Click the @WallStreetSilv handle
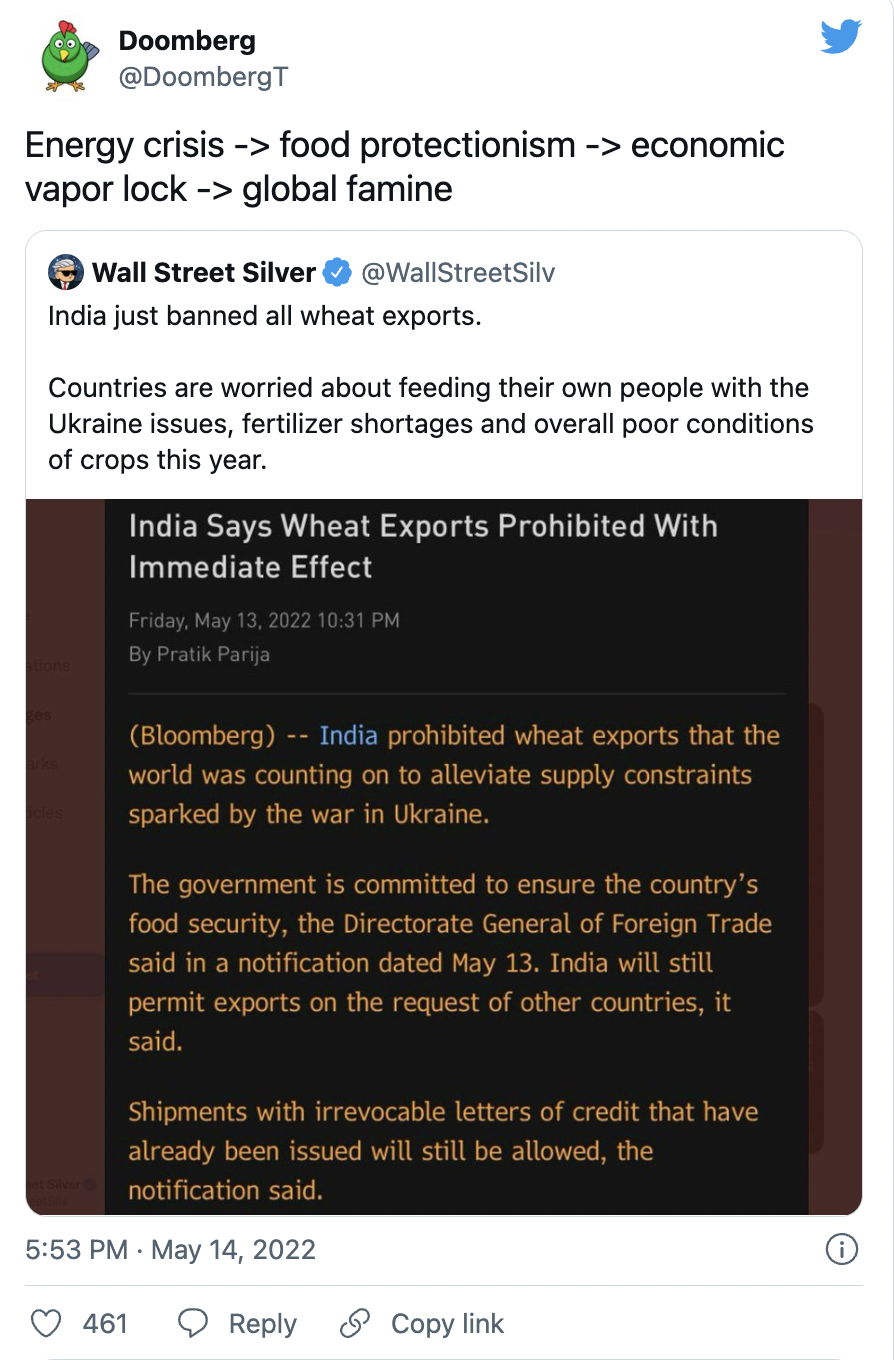The image size is (894, 1360). click(458, 272)
